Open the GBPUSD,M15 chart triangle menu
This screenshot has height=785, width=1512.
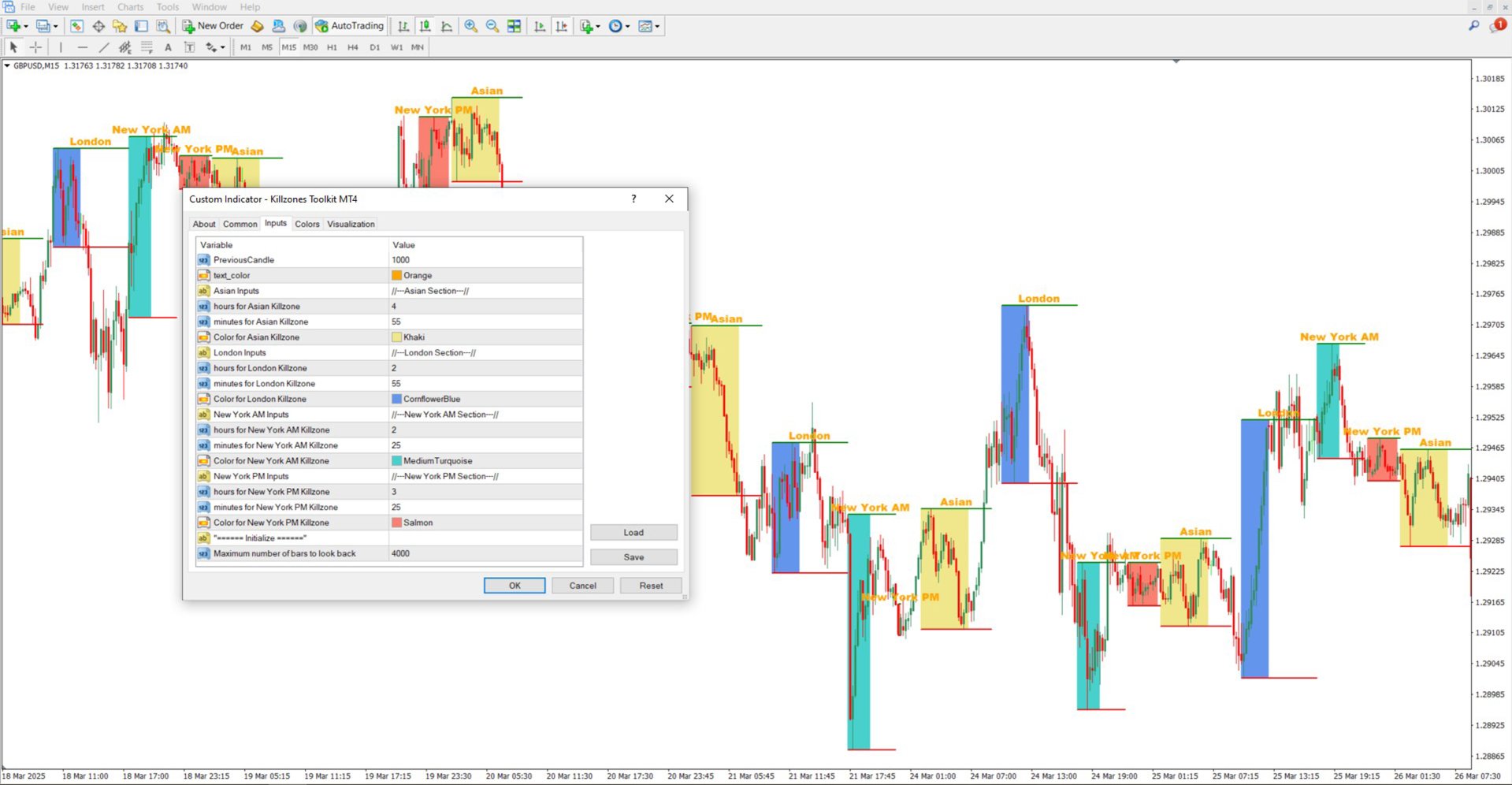point(7,65)
